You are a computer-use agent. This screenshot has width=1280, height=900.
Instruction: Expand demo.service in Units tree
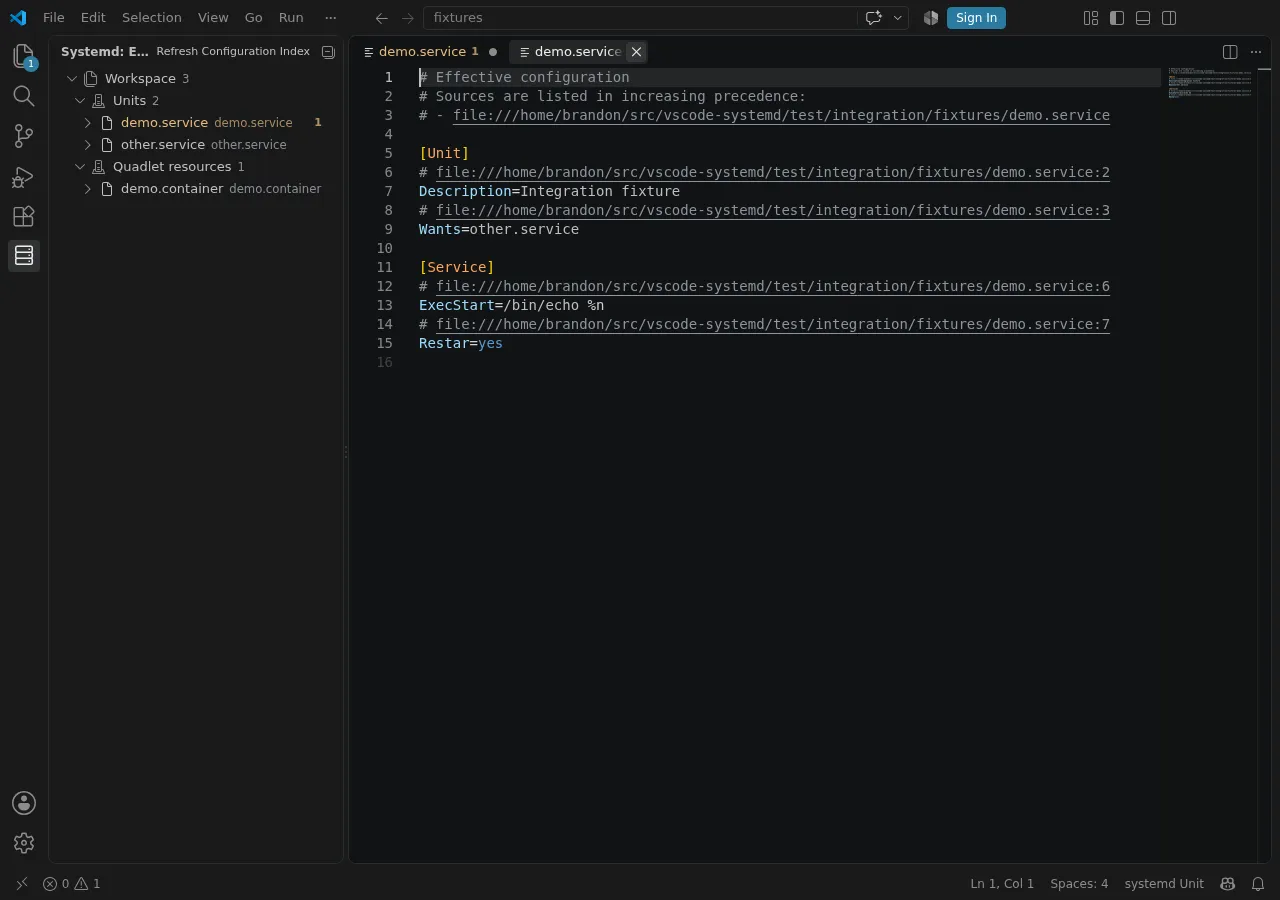click(88, 122)
